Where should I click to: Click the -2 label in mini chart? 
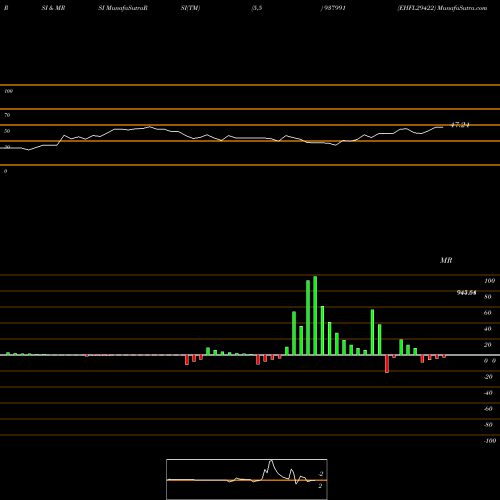tap(321, 474)
